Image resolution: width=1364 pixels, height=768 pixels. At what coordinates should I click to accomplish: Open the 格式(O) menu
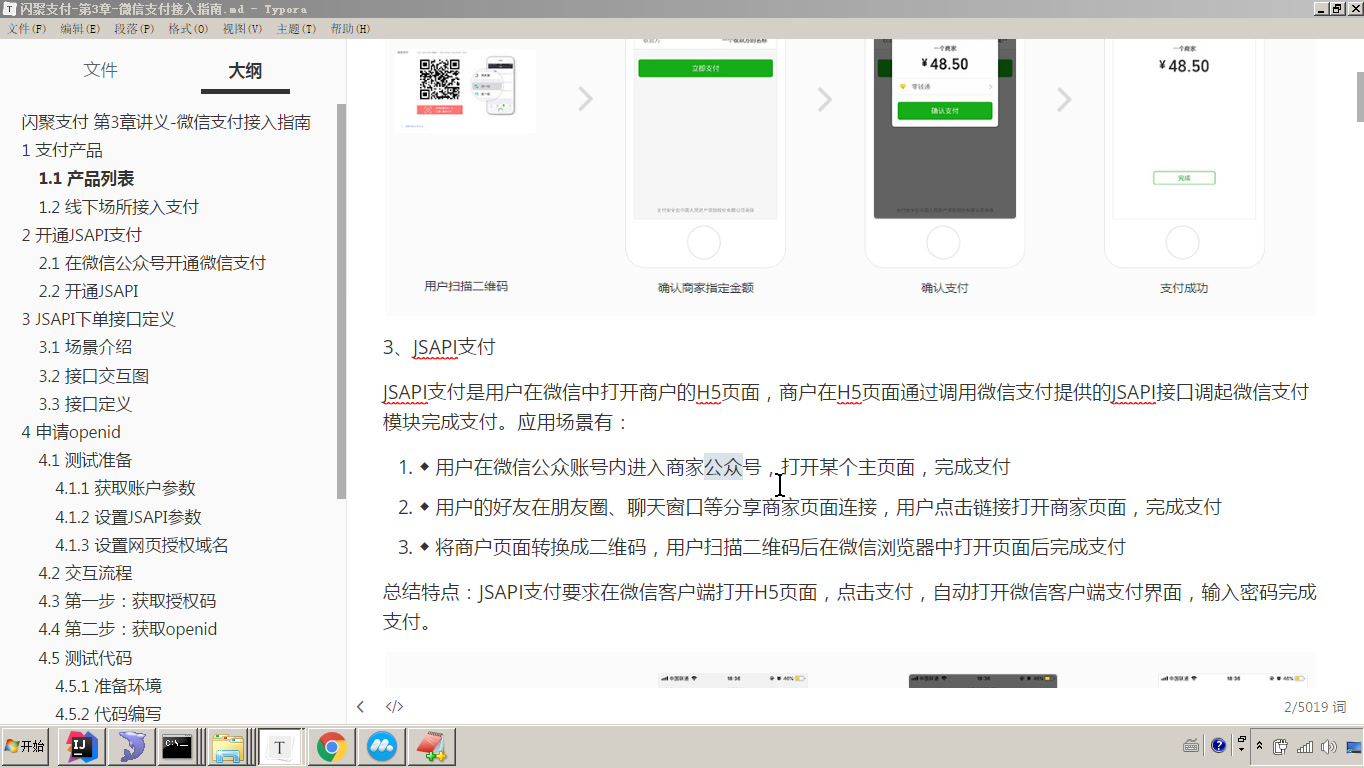point(188,29)
